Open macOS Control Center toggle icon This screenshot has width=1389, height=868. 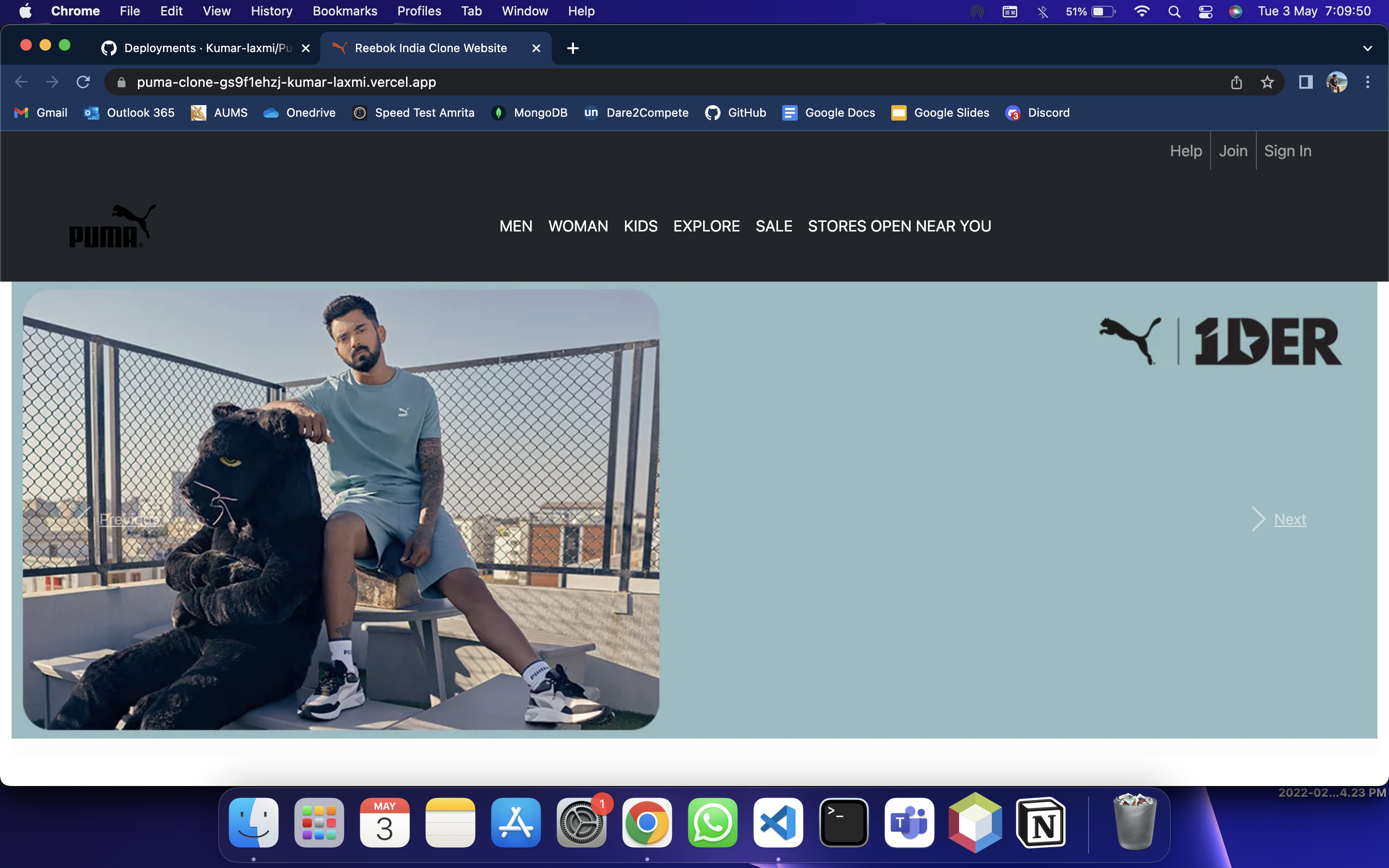click(x=1205, y=12)
